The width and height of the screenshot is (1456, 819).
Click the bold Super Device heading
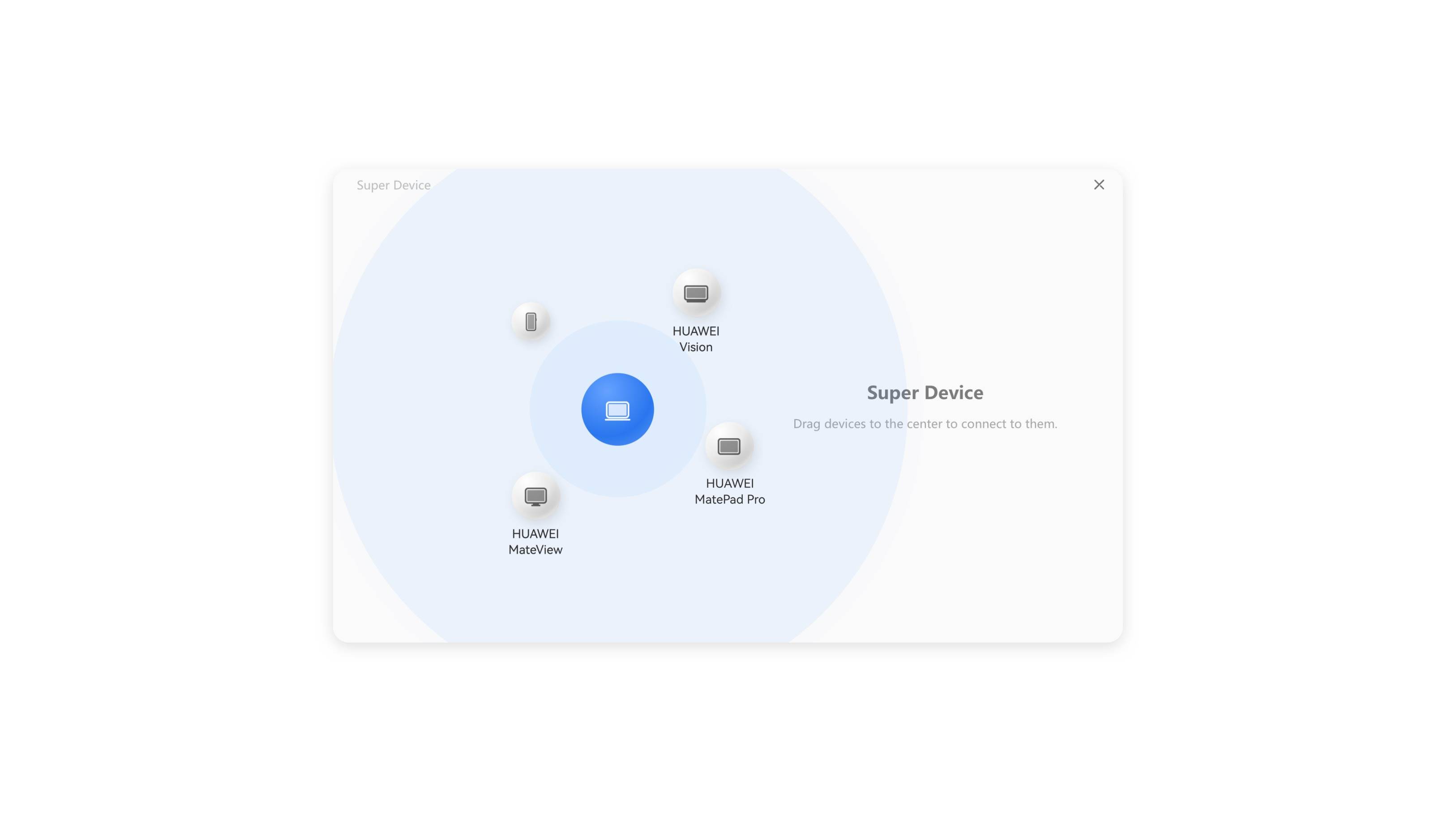pos(925,392)
